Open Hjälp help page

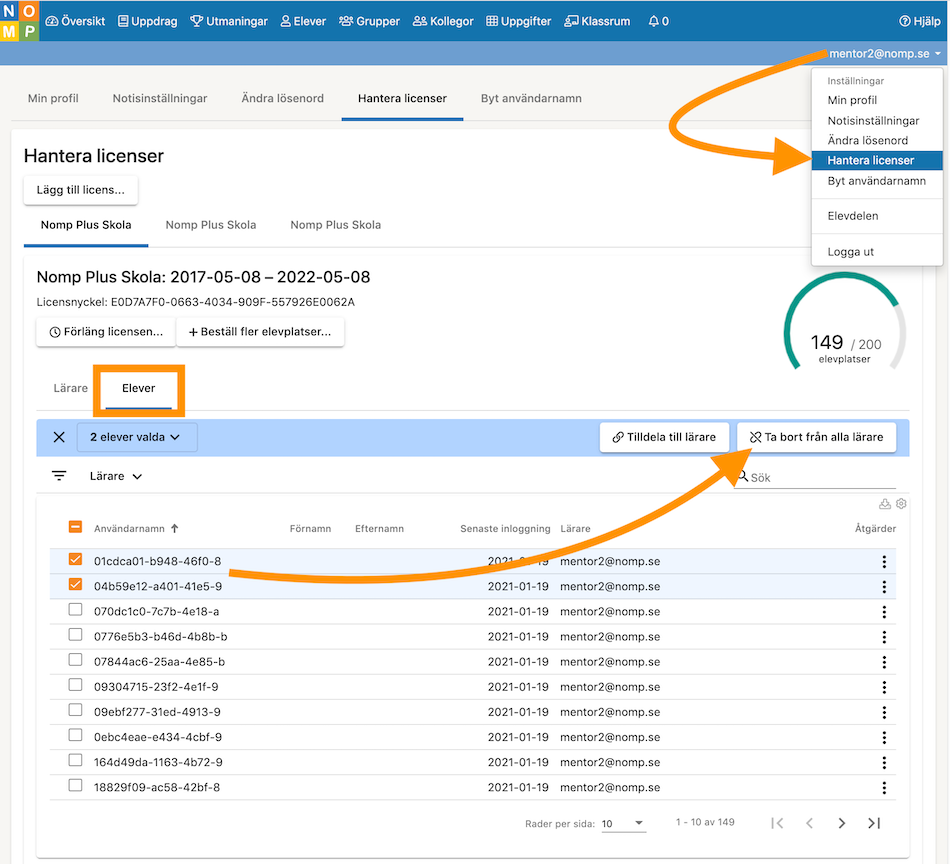(919, 21)
